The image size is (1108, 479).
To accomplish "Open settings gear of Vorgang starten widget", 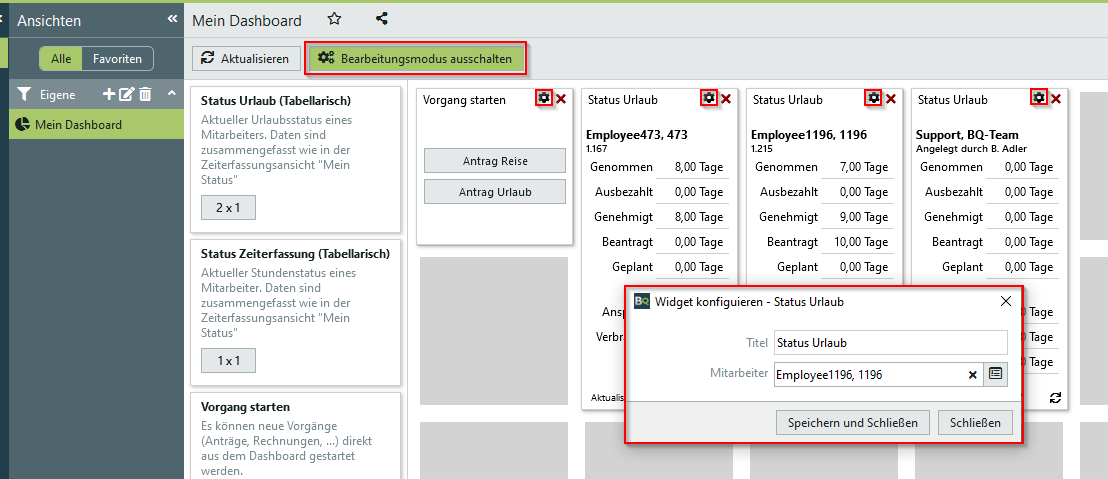I will point(543,98).
